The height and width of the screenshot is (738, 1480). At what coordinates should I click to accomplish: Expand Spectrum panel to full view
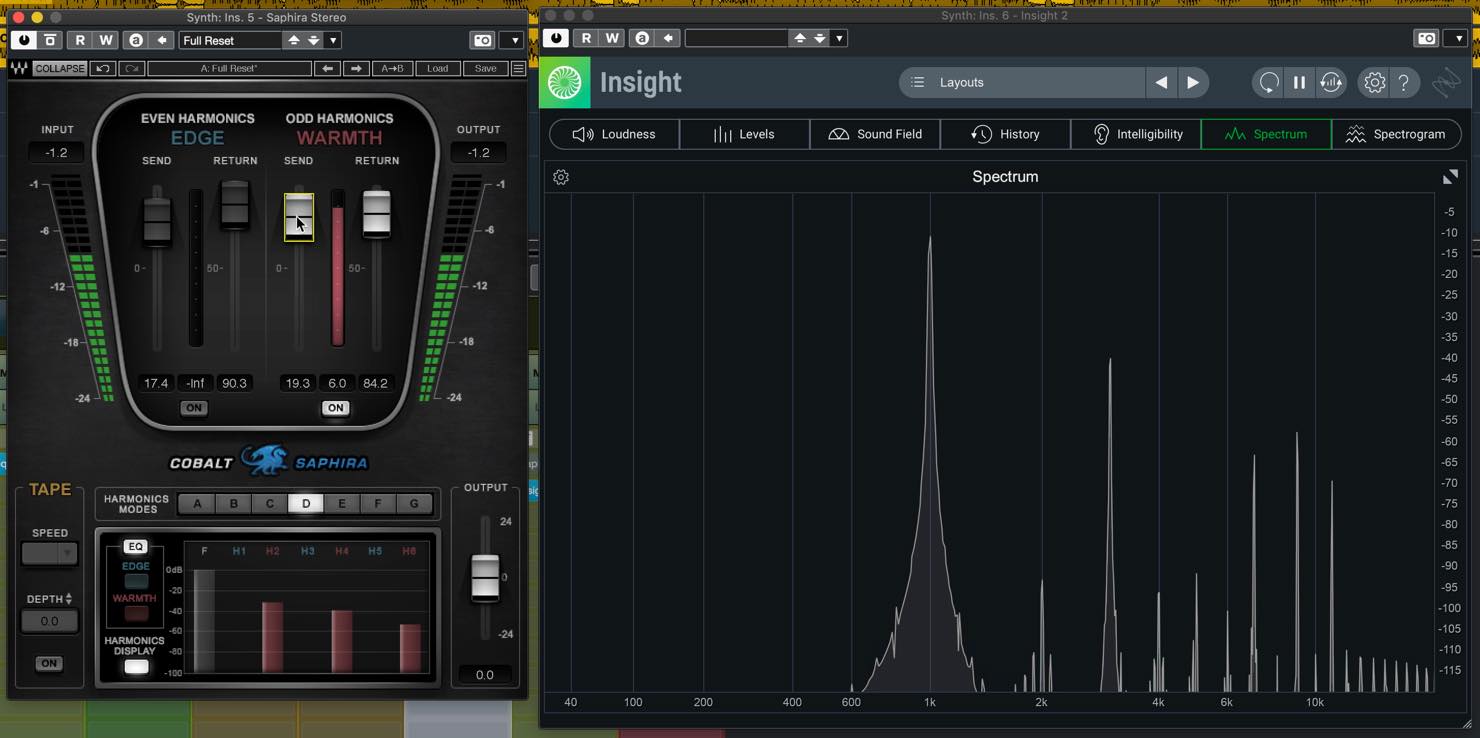(1450, 177)
